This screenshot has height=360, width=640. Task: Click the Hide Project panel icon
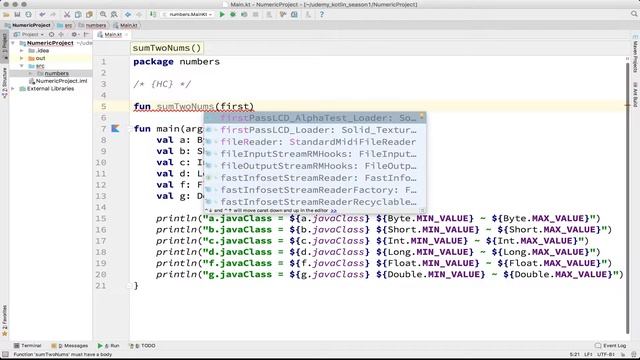pyautogui.click(x=87, y=35)
